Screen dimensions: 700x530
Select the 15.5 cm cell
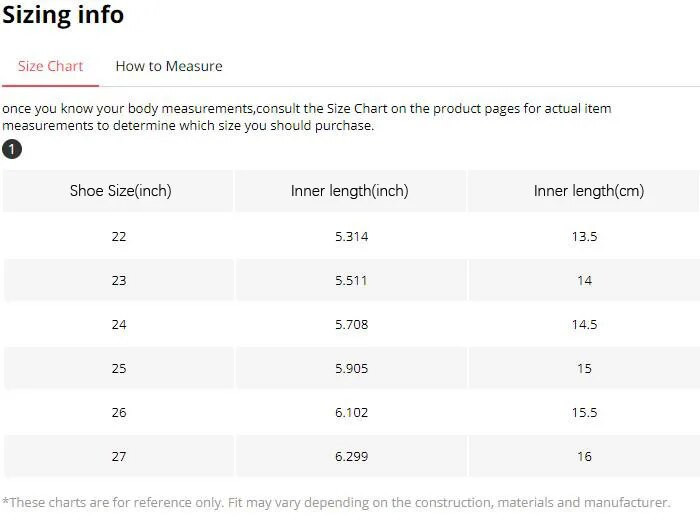click(584, 413)
